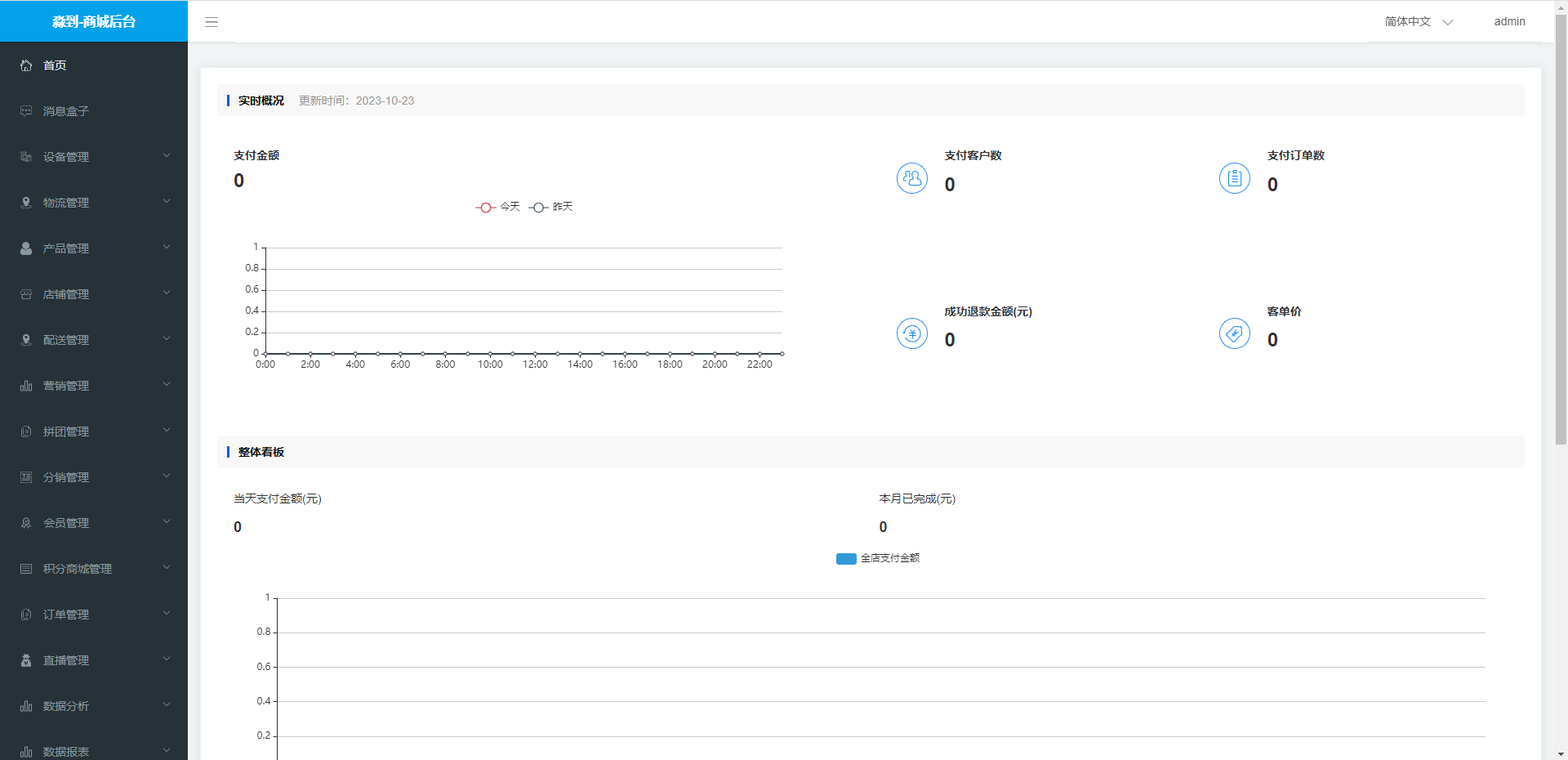Click the list icon beside 积分商城管理

(26, 569)
